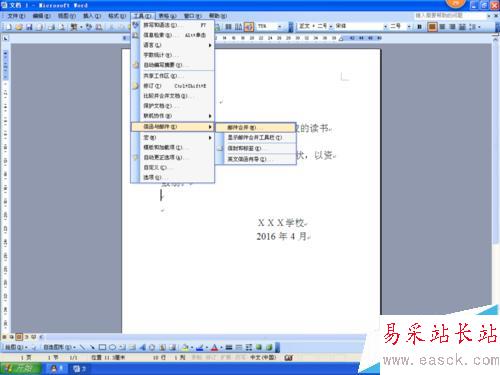Select the Line drawing tool
Screen dimensions: 500x375
[x=82, y=347]
